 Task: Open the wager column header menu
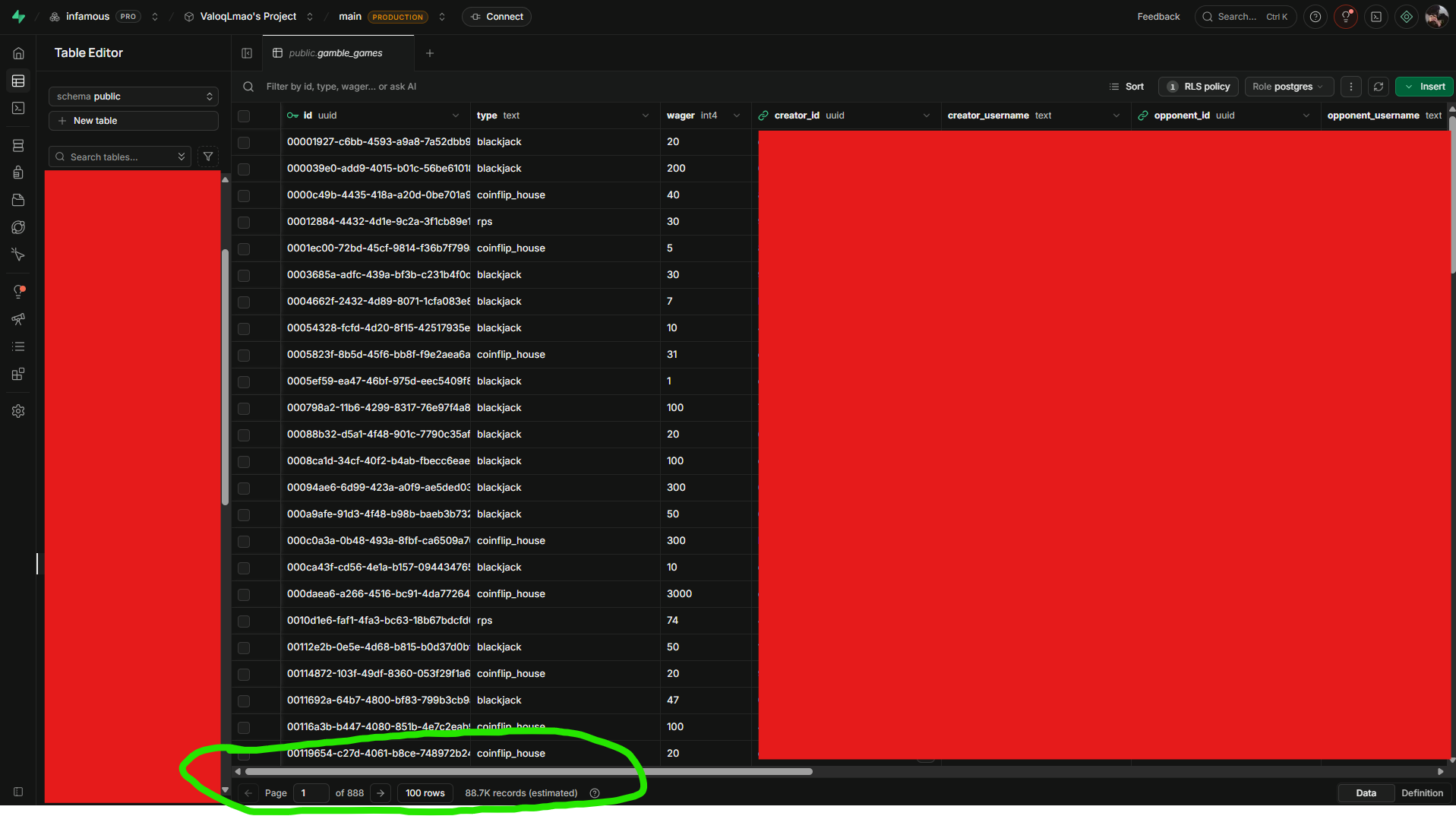click(x=737, y=115)
